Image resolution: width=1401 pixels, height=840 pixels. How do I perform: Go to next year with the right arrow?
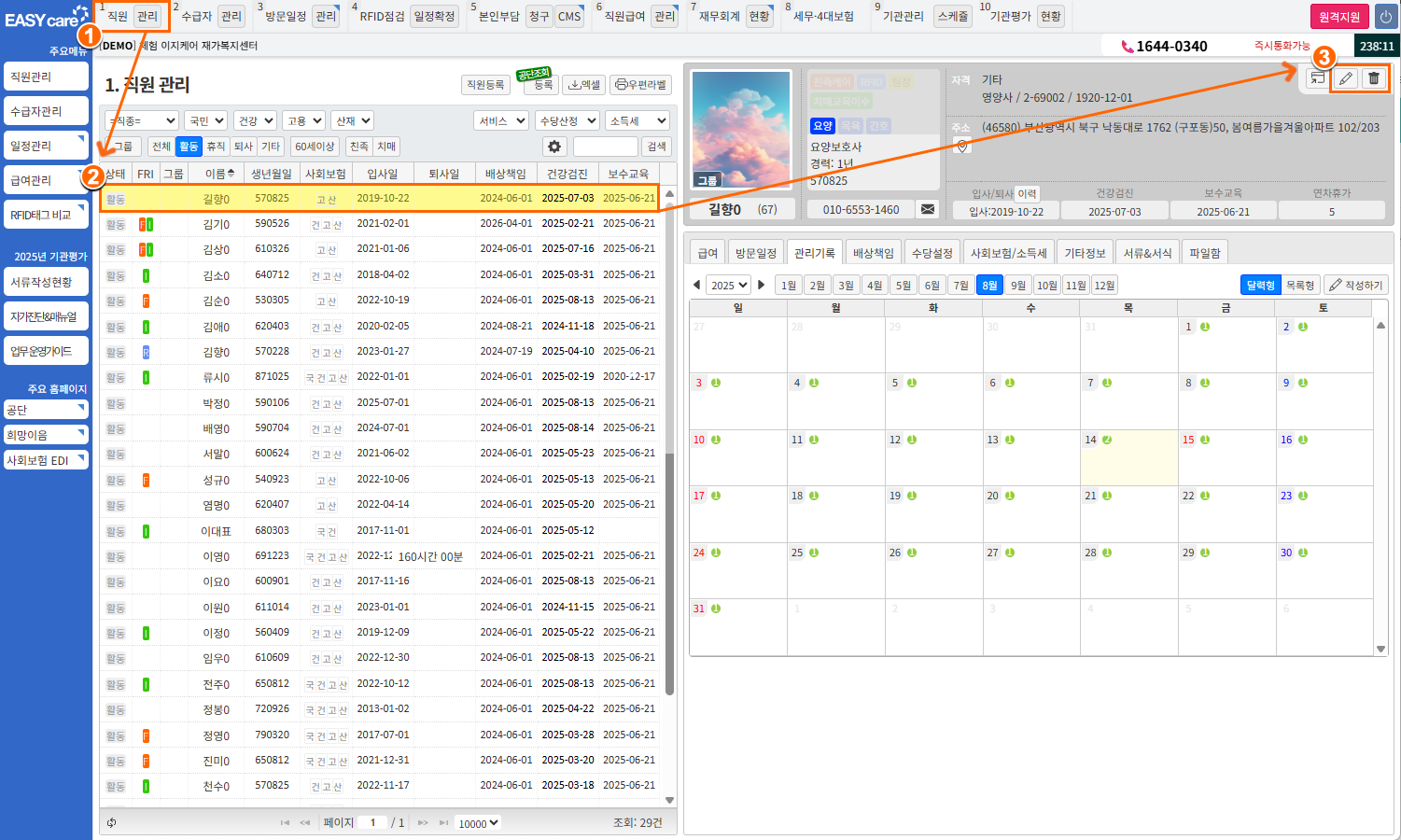tap(762, 285)
